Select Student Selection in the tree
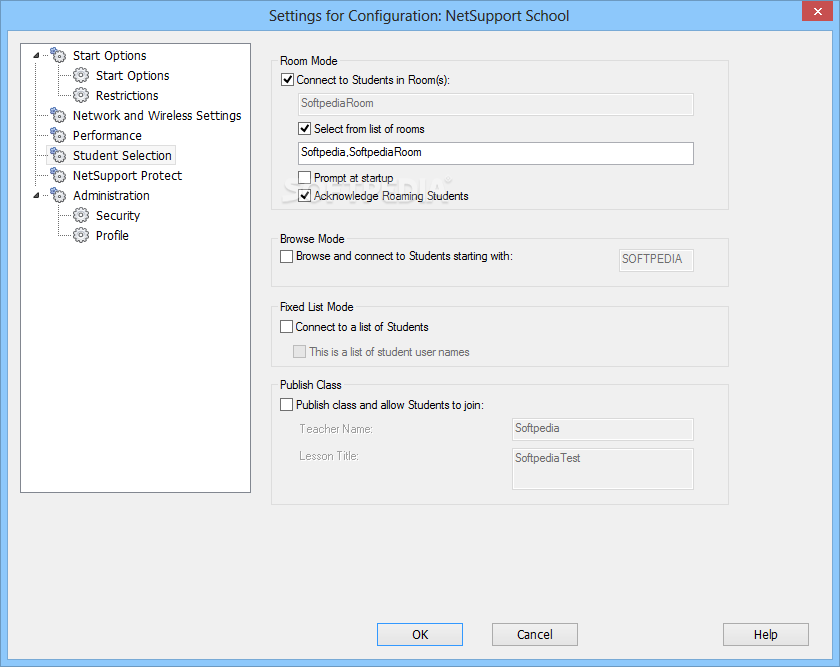Image resolution: width=840 pixels, height=667 pixels. (122, 155)
